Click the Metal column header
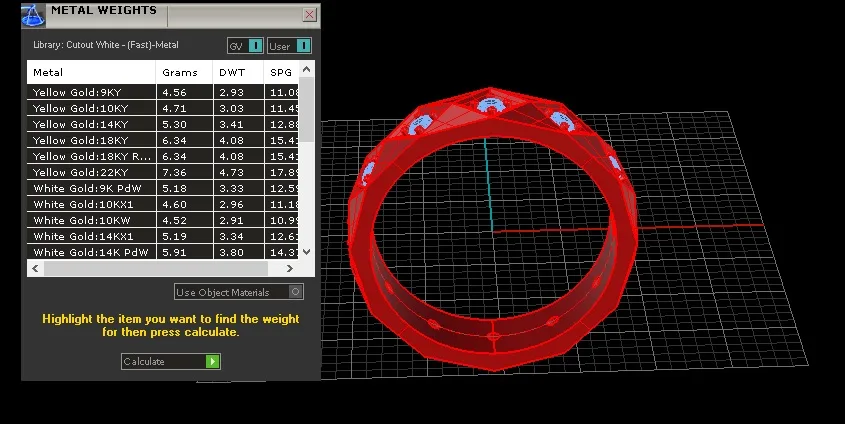The width and height of the screenshot is (845, 424). click(91, 72)
